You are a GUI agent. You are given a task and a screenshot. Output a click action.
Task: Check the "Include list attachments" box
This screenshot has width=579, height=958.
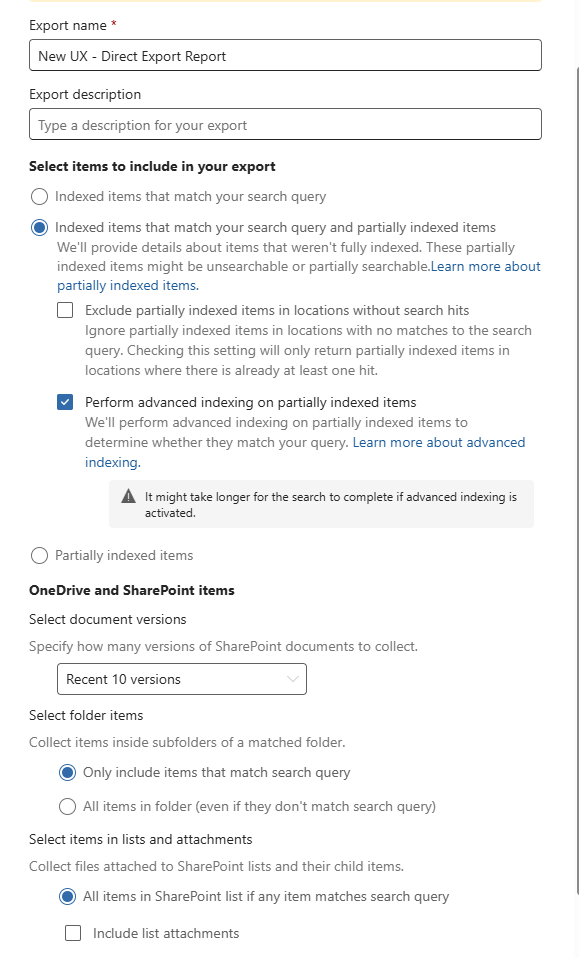72,933
